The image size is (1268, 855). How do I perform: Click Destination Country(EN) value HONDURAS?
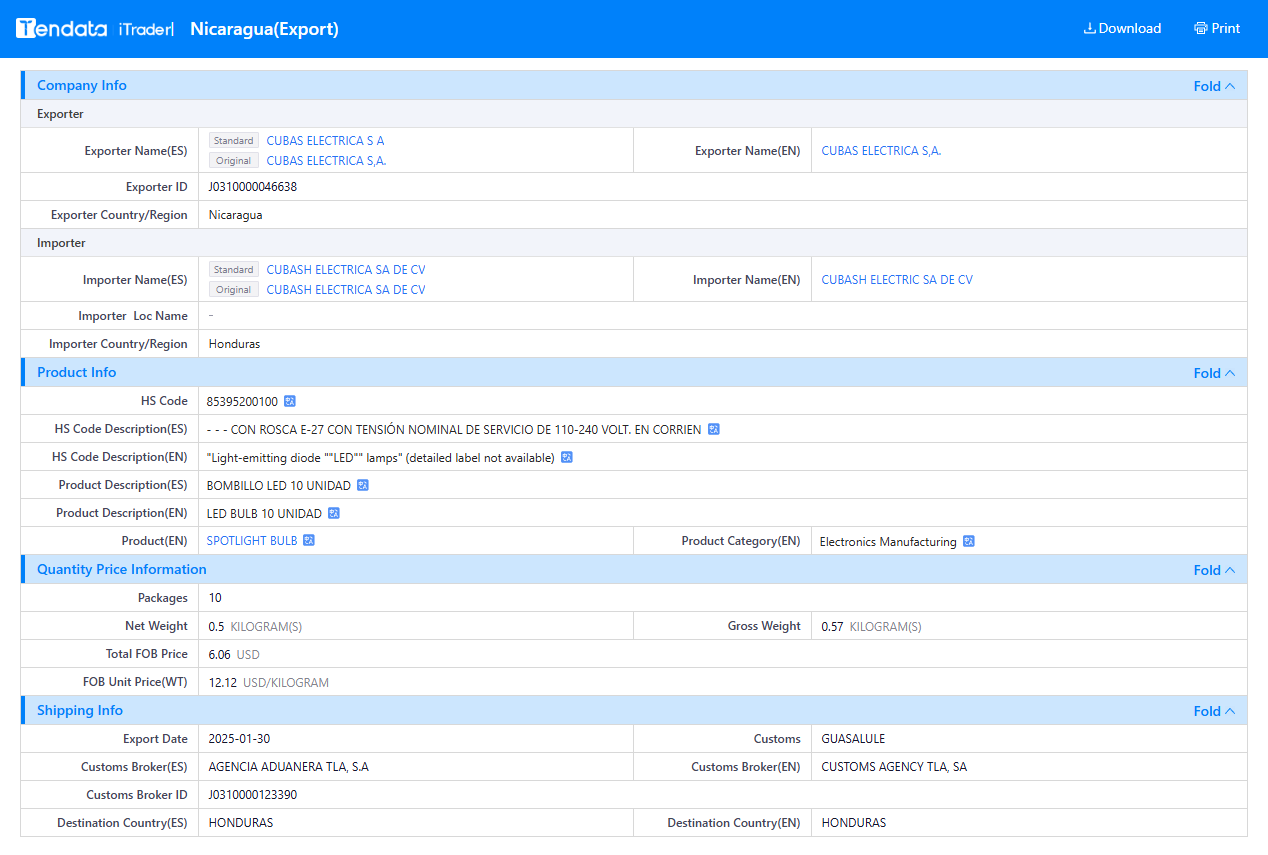854,823
